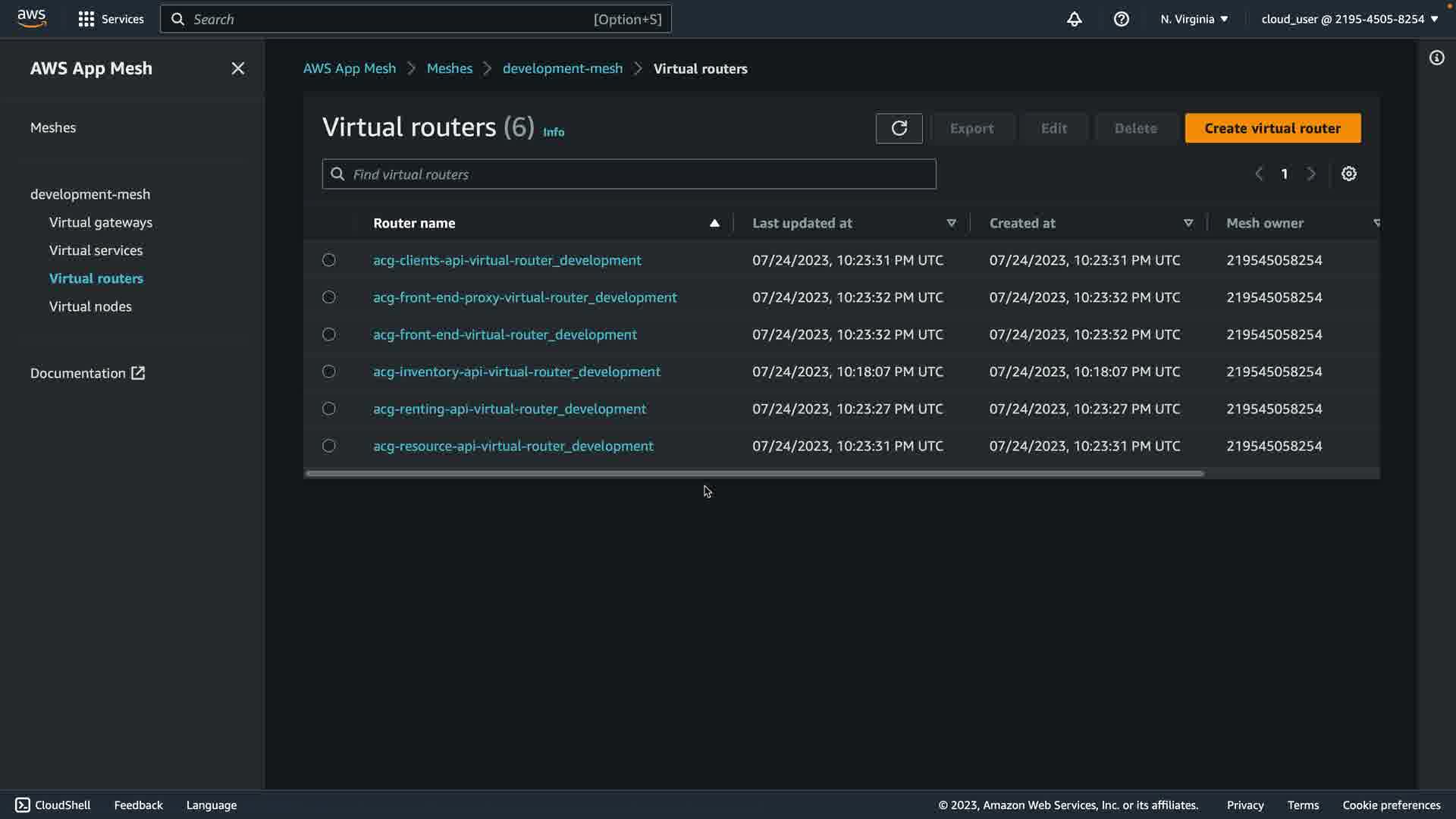The height and width of the screenshot is (819, 1456).
Task: Select acg-resource-api-virtual-router_development radio button
Action: pyautogui.click(x=328, y=446)
